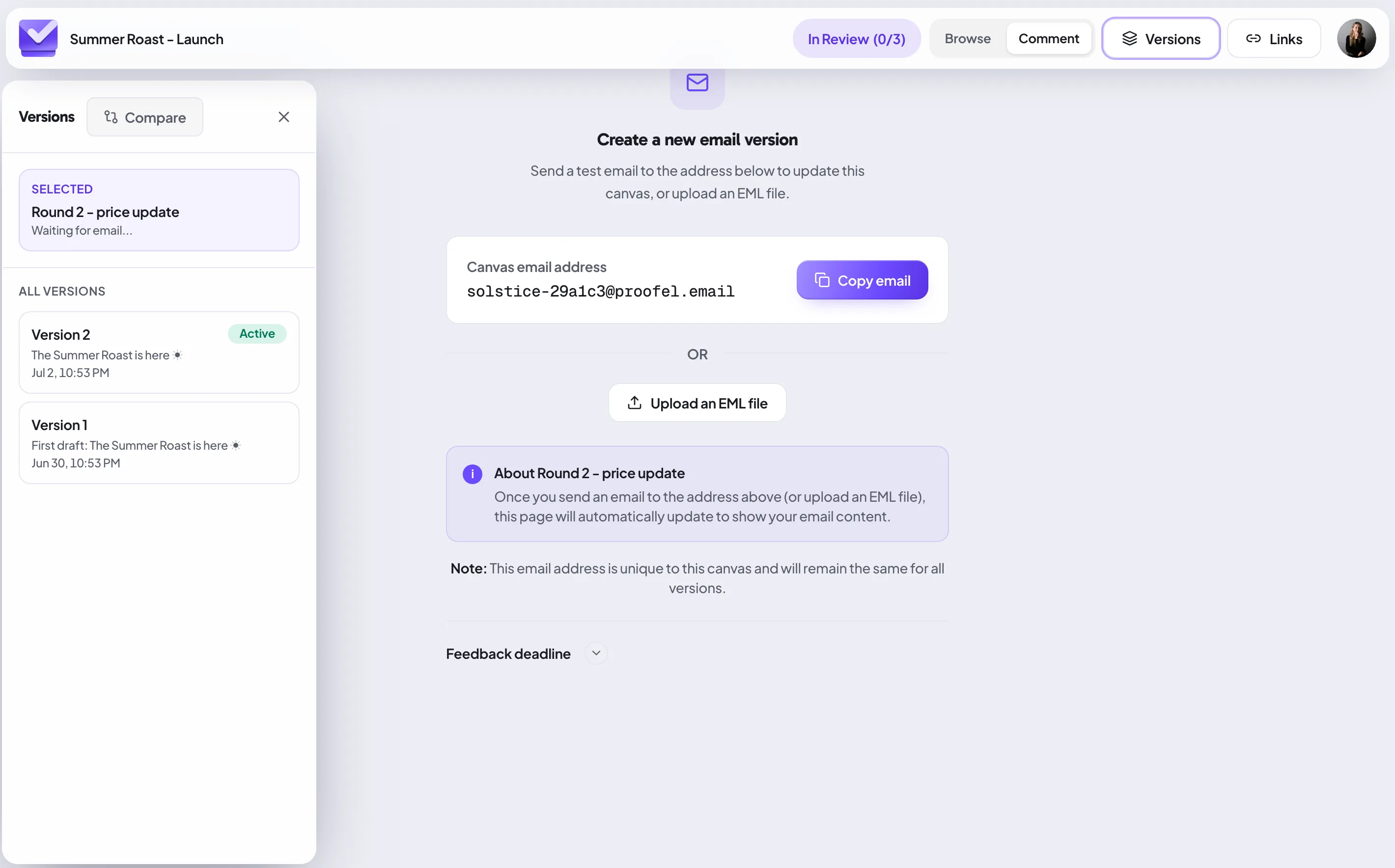Screen dimensions: 1395x868
Task: Click the solstice-29a1c3@proofel.email address text
Action: point(600,292)
